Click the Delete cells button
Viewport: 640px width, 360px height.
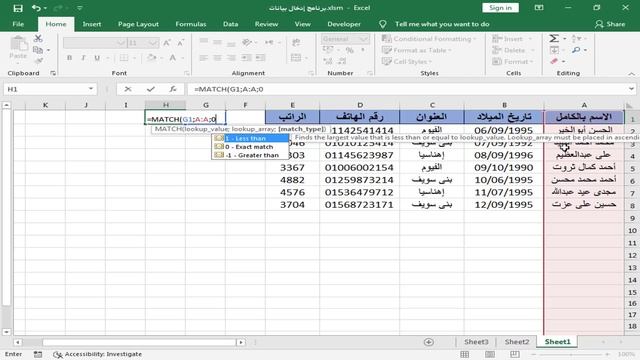[513, 50]
